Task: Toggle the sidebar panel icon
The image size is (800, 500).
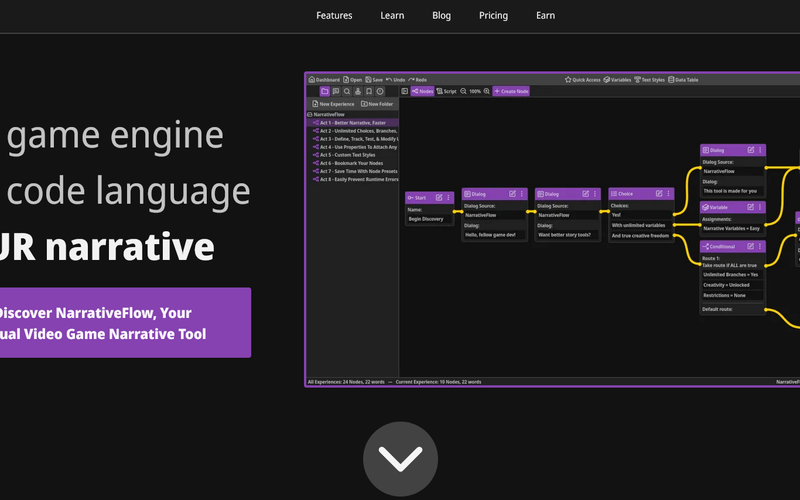Action: coord(405,91)
